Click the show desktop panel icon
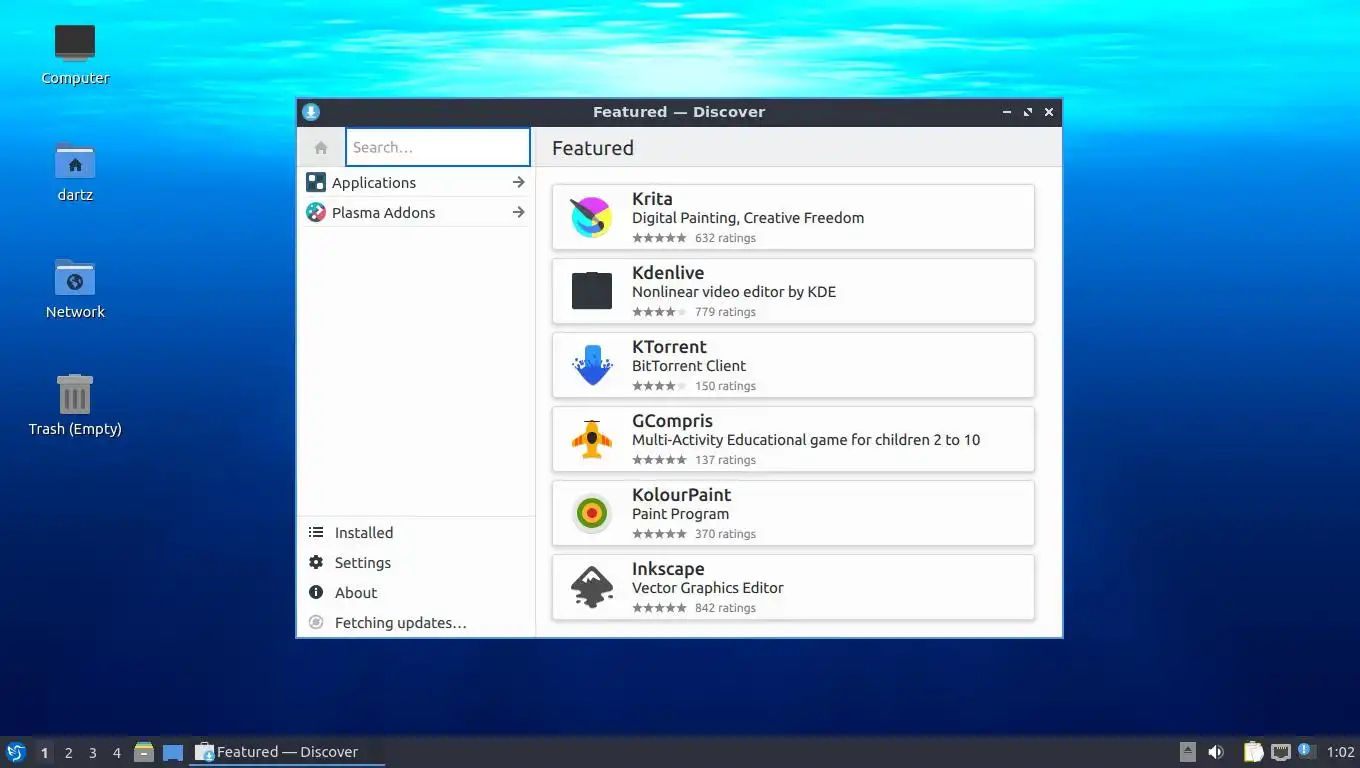 pyautogui.click(x=173, y=752)
